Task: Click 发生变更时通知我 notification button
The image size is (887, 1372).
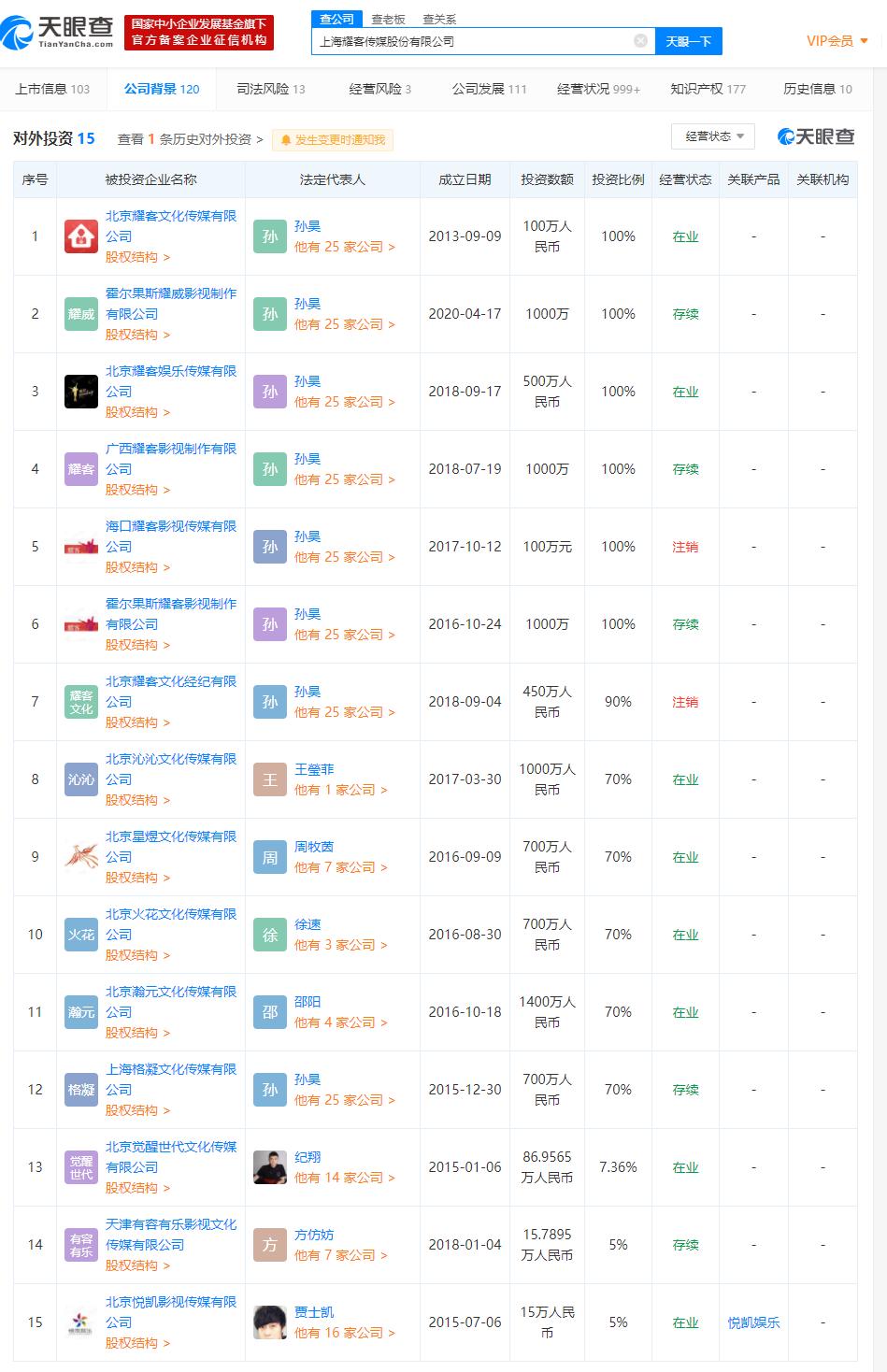Action: (333, 140)
